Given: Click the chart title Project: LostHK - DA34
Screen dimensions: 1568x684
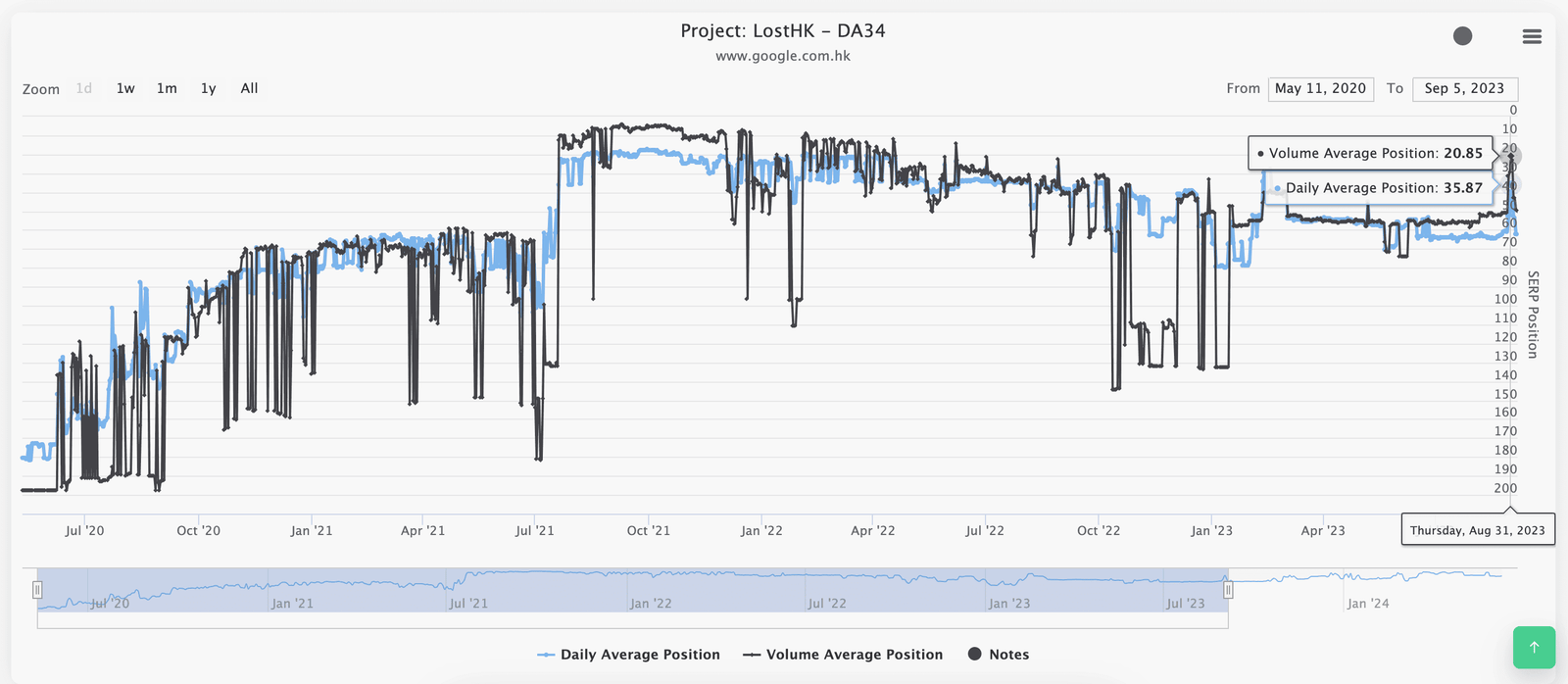Looking at the screenshot, I should pos(783,31).
